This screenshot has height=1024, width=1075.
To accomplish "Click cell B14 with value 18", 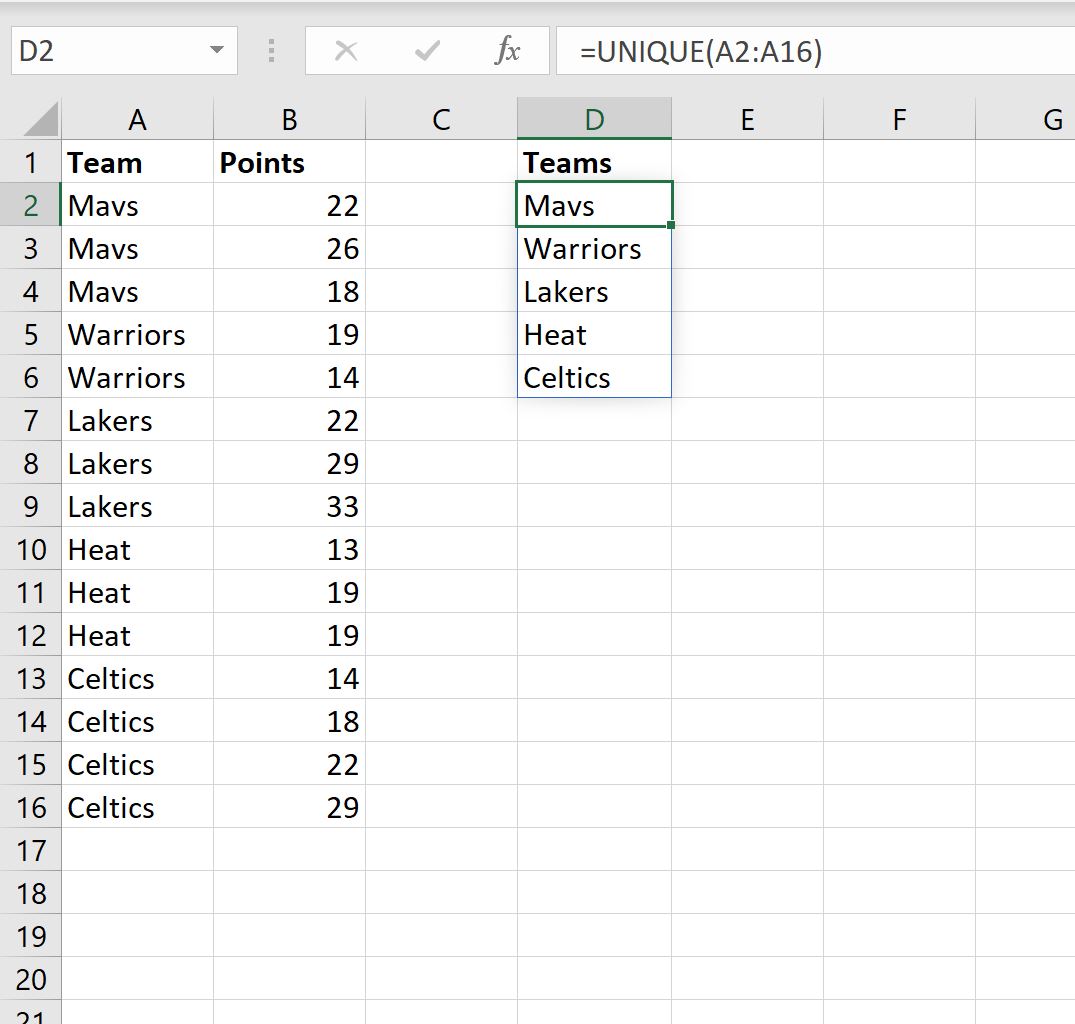I will pos(289,722).
